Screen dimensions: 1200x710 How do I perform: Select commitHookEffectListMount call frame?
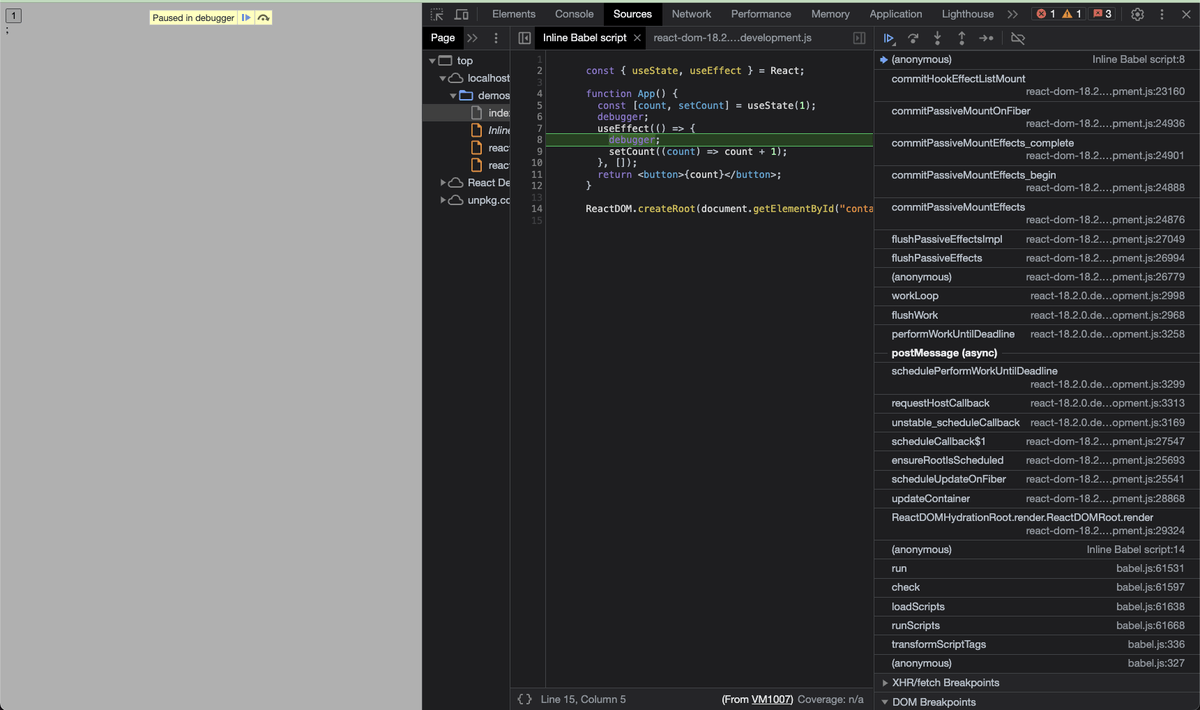click(x=1037, y=85)
